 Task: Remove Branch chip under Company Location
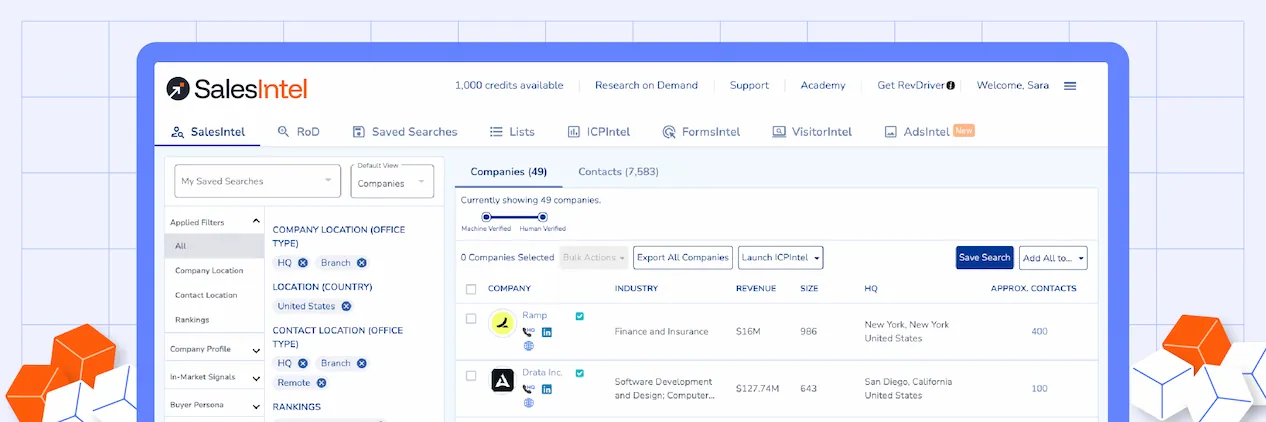[x=362, y=263]
